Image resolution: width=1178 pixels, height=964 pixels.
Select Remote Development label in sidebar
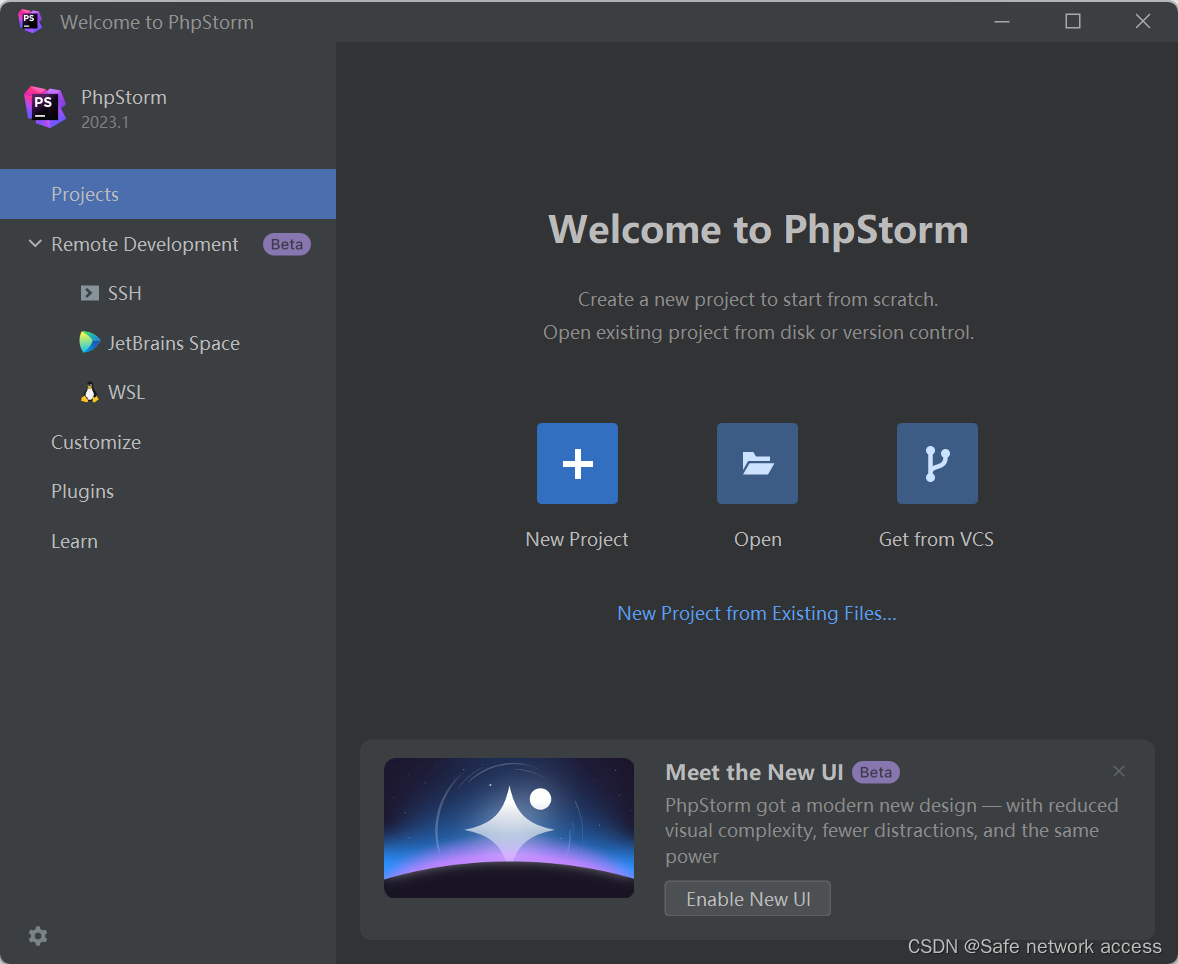pos(144,244)
